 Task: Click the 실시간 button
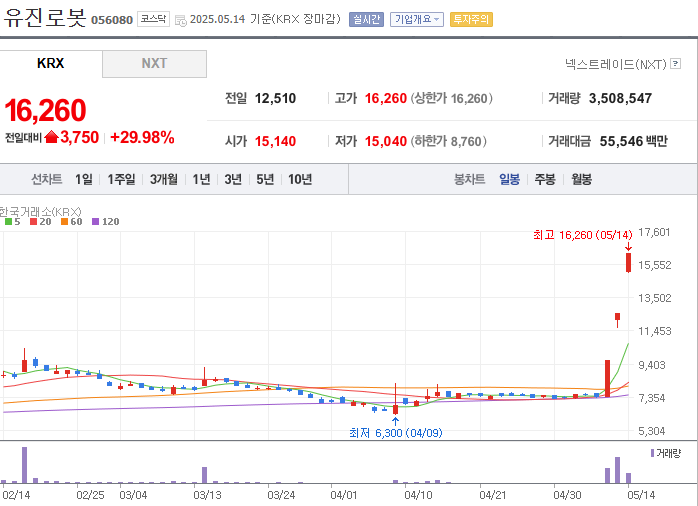[366, 20]
